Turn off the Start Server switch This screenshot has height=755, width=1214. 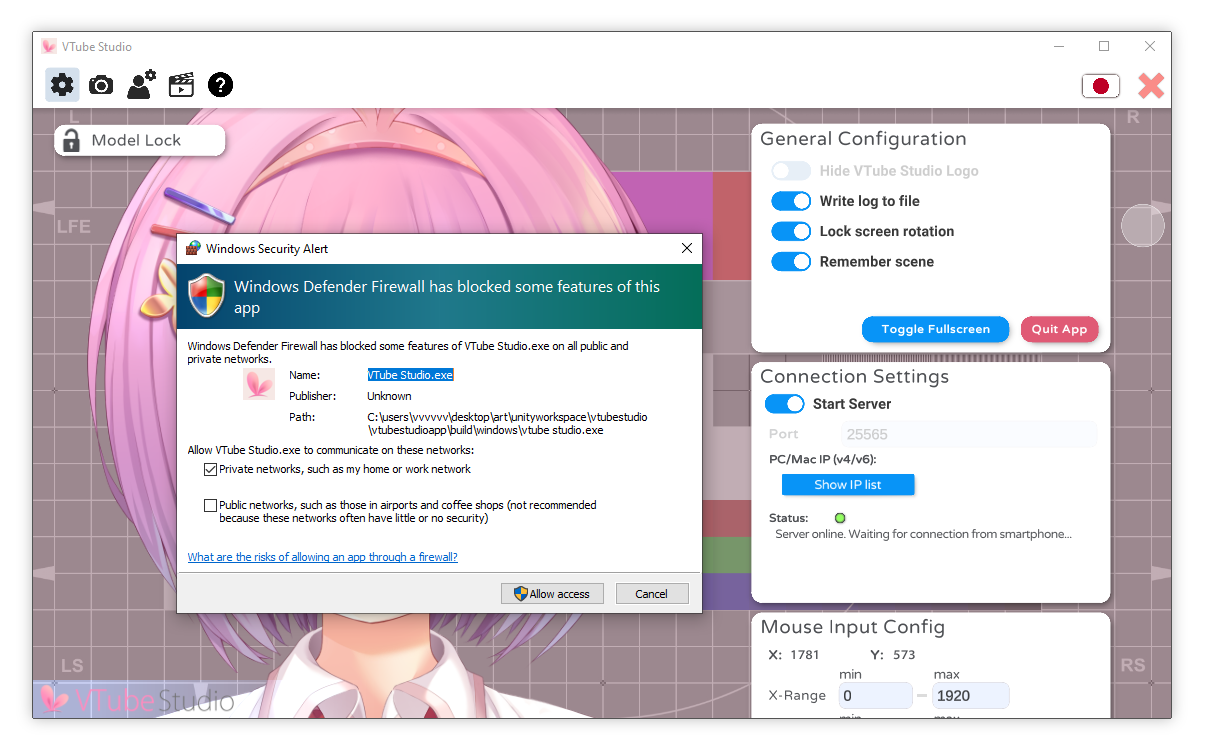[785, 404]
